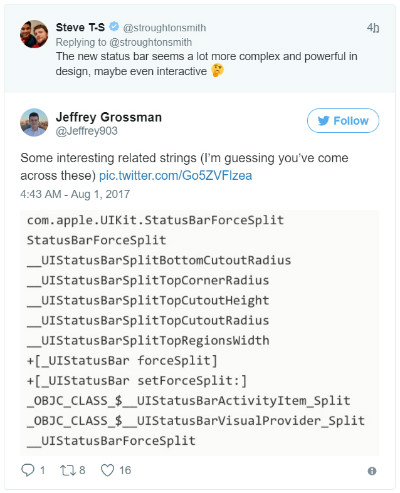
Task: Click the like count 16
Action: tap(125, 470)
